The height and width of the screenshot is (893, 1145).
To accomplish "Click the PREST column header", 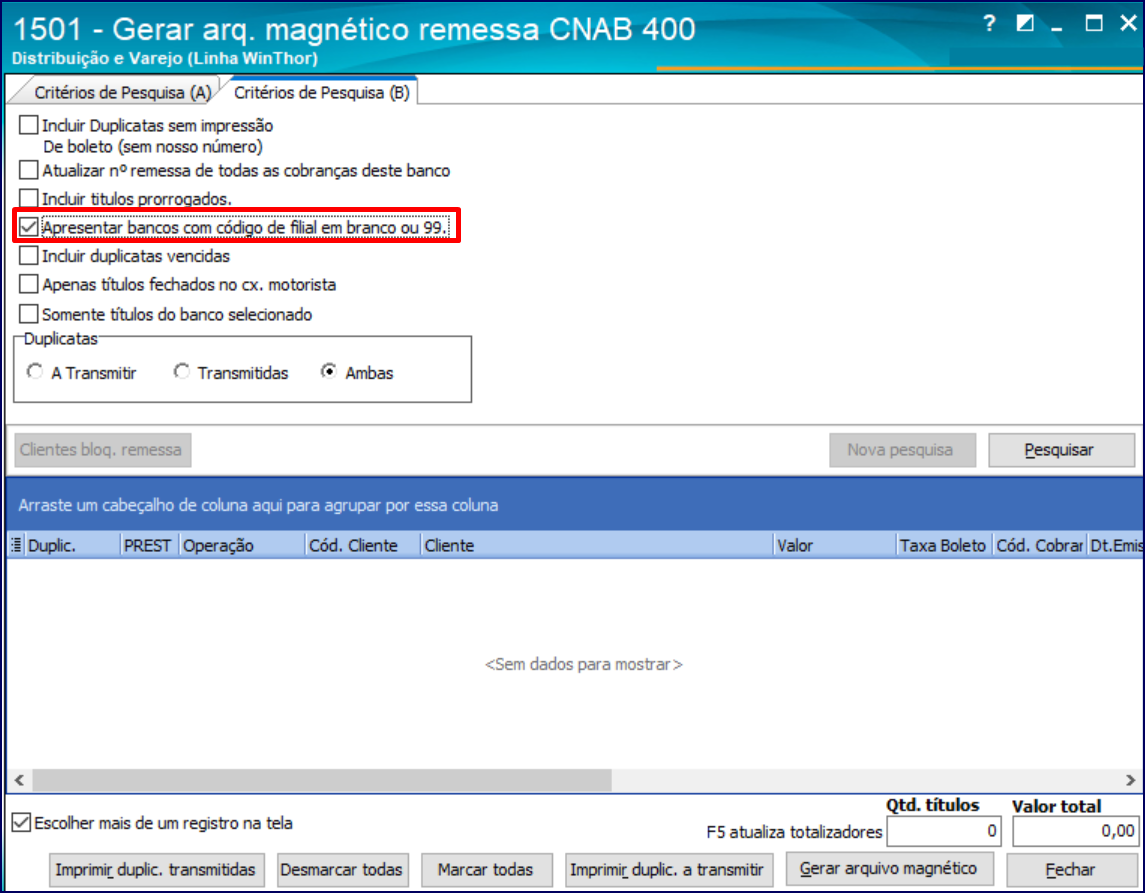I will click(150, 545).
